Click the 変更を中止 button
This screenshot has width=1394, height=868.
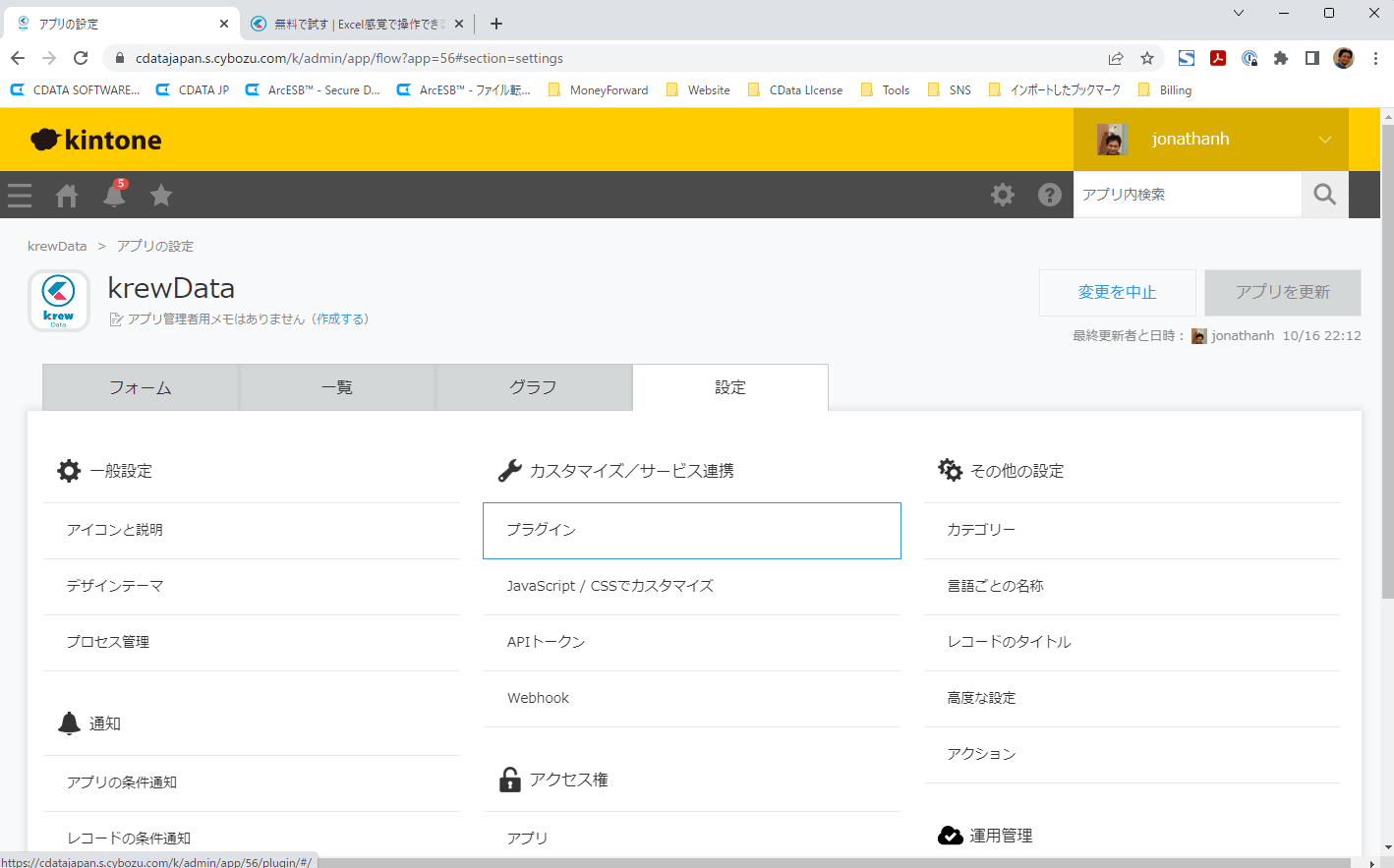click(1117, 293)
